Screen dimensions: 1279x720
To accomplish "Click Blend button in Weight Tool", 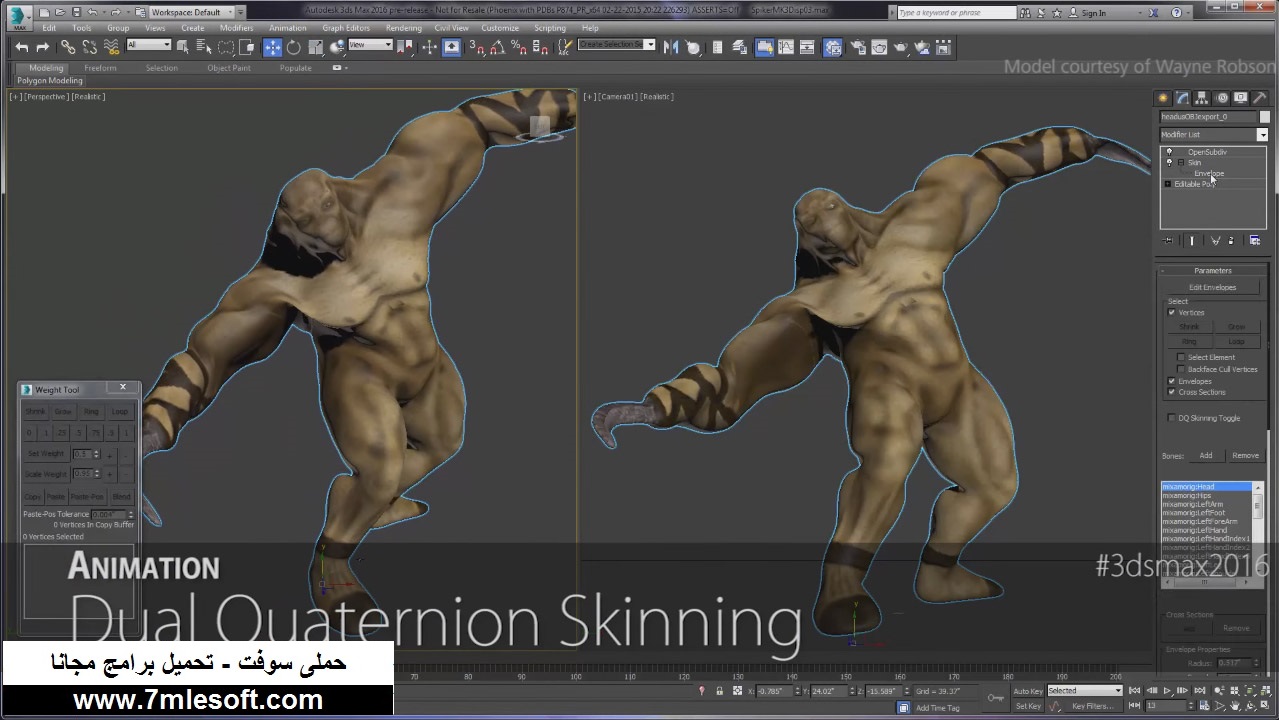I will [x=121, y=497].
